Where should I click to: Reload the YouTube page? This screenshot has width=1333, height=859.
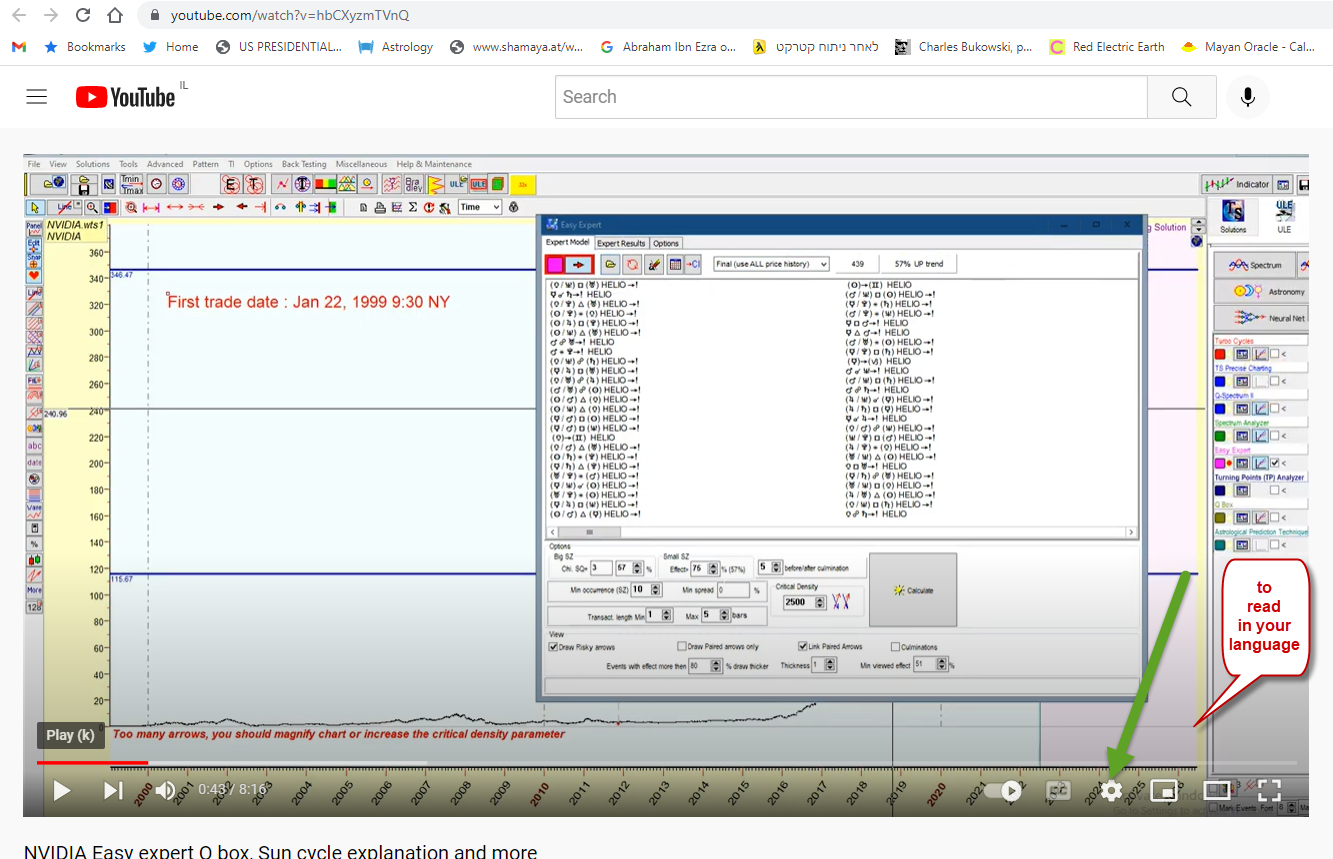click(83, 15)
